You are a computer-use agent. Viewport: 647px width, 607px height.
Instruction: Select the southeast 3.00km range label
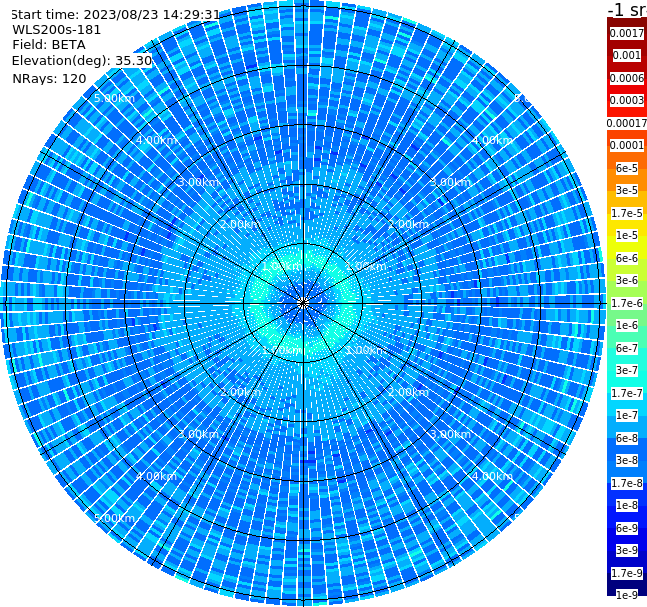click(450, 434)
